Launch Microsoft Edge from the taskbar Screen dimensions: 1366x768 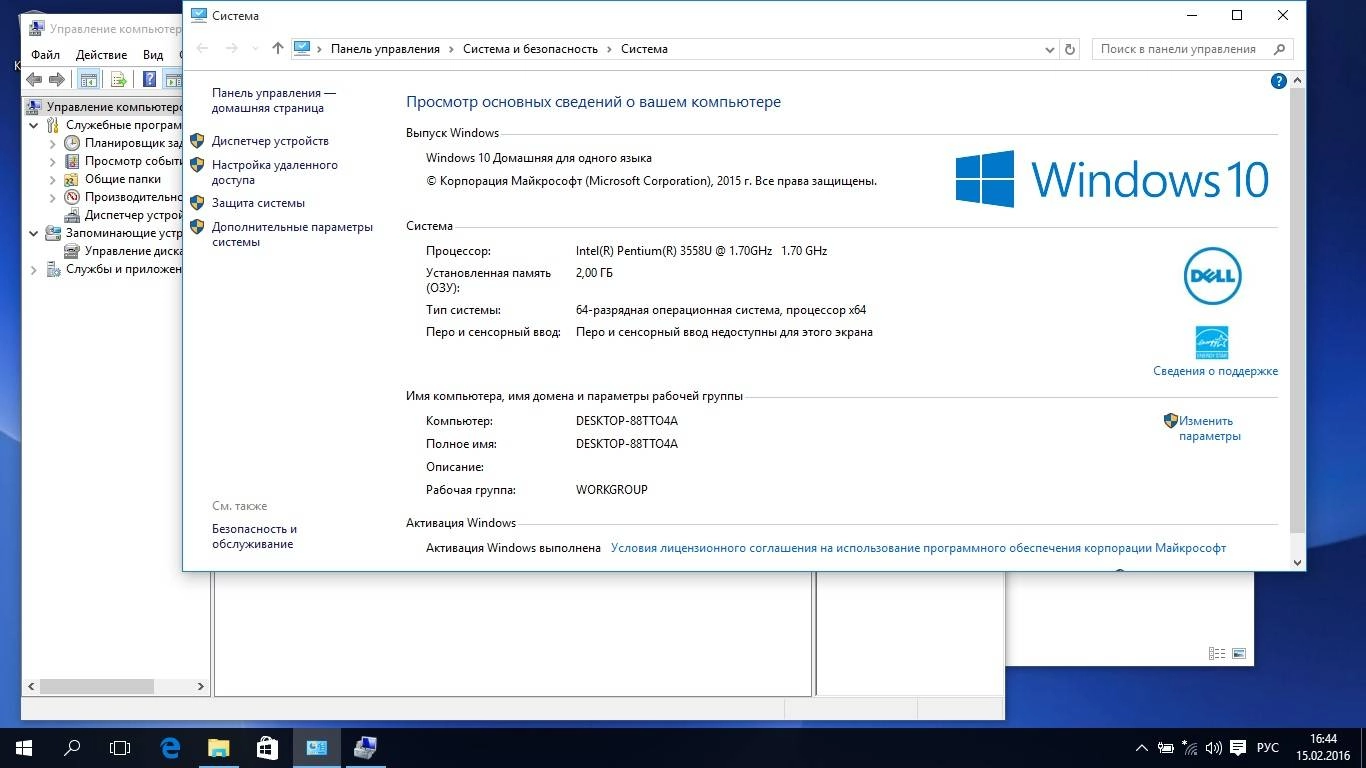[x=170, y=747]
